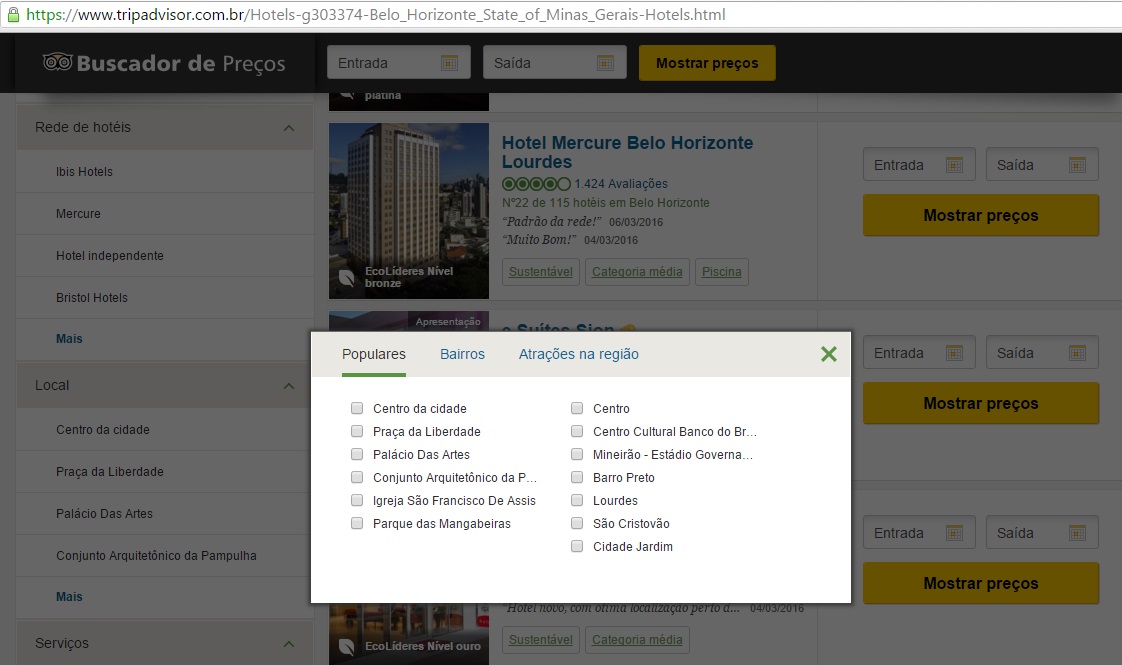The height and width of the screenshot is (665, 1122).
Task: Click the browser address bar URL
Action: [x=376, y=14]
